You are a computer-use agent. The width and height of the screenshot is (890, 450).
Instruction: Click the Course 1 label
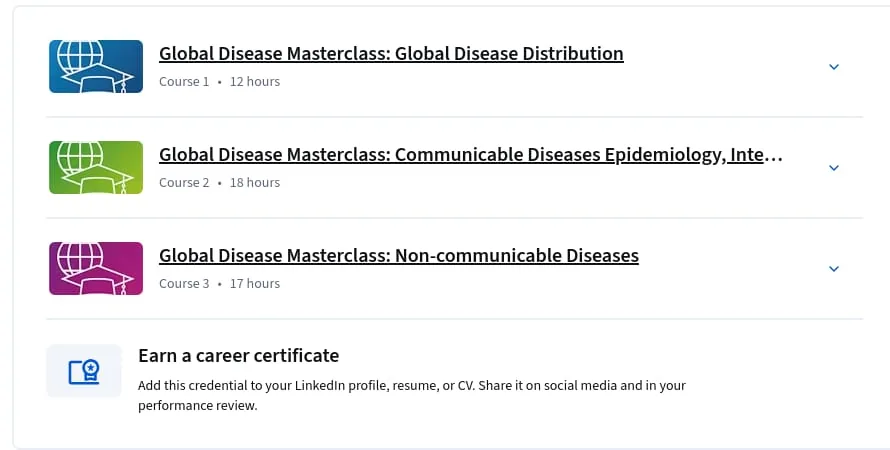pyautogui.click(x=184, y=82)
